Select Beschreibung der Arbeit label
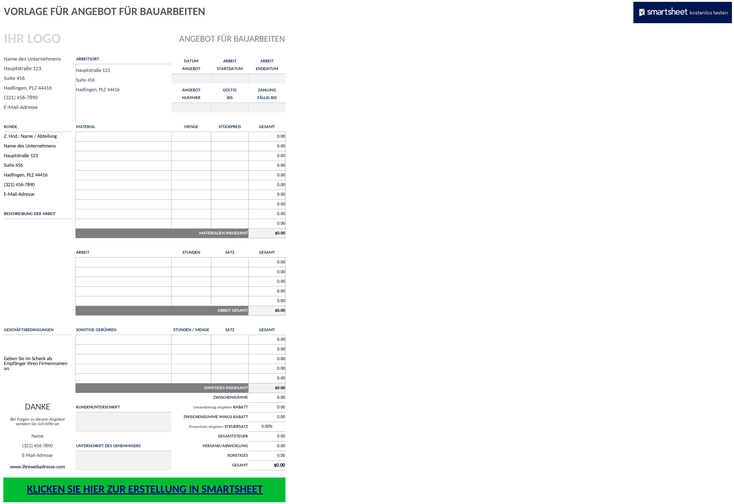 29,214
